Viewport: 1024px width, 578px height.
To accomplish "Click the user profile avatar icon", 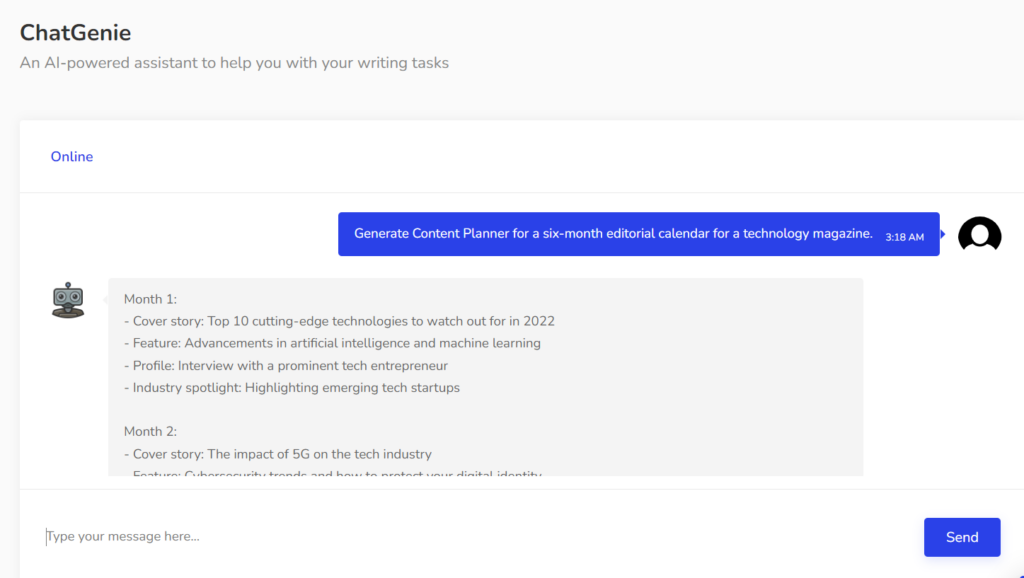I will click(x=979, y=234).
